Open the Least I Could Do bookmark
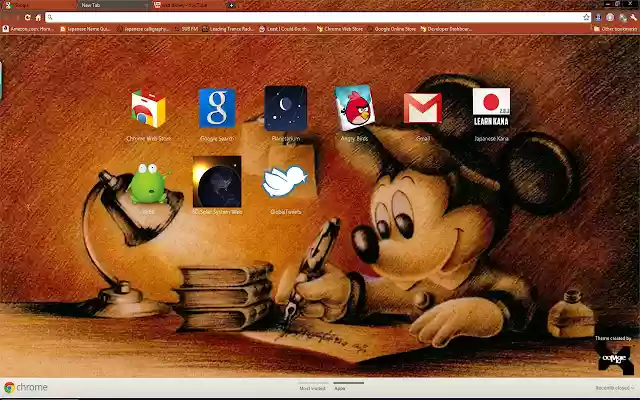This screenshot has width=640, height=400. click(285, 29)
